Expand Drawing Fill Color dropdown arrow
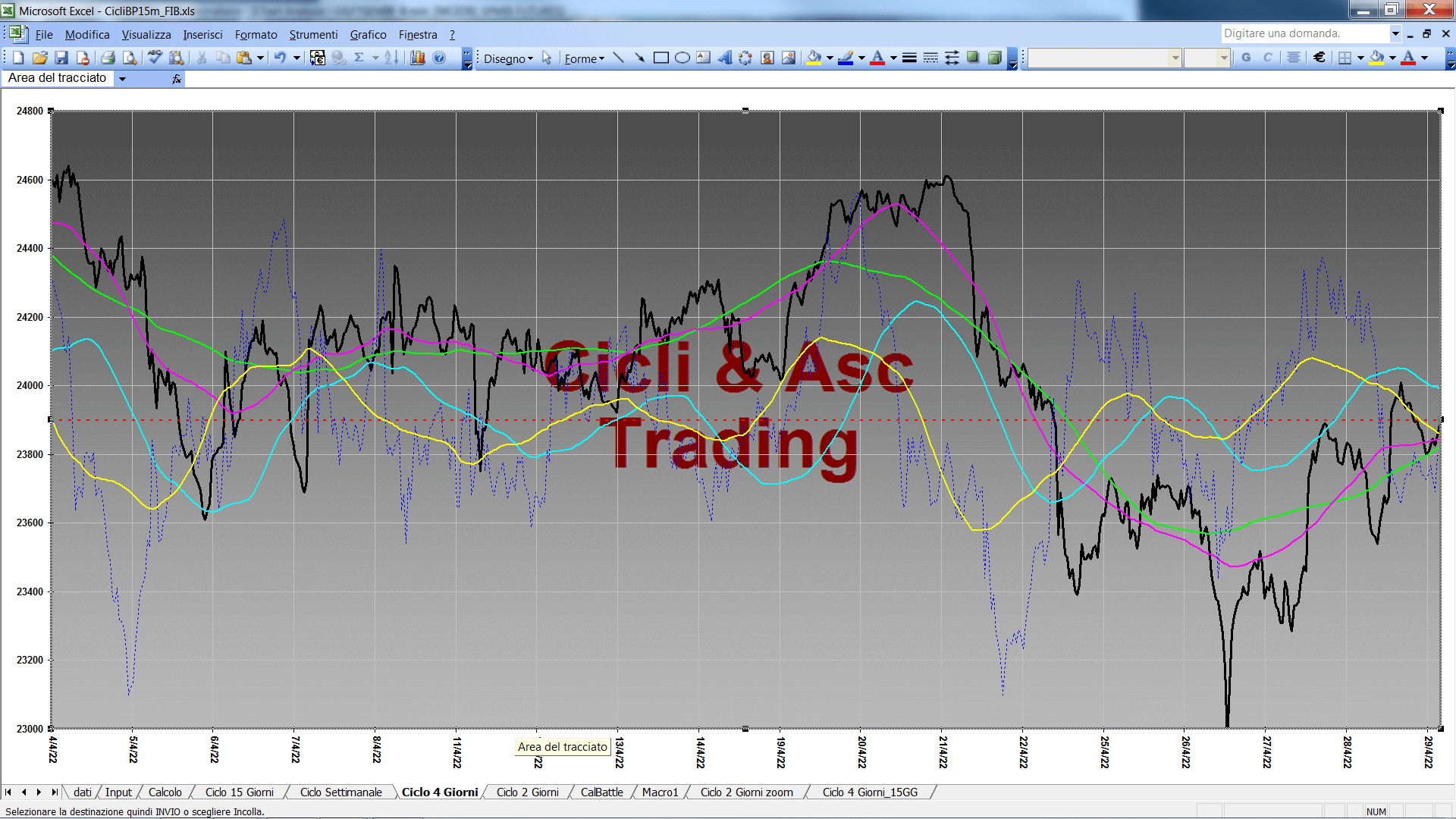The width and height of the screenshot is (1456, 819). click(x=830, y=58)
